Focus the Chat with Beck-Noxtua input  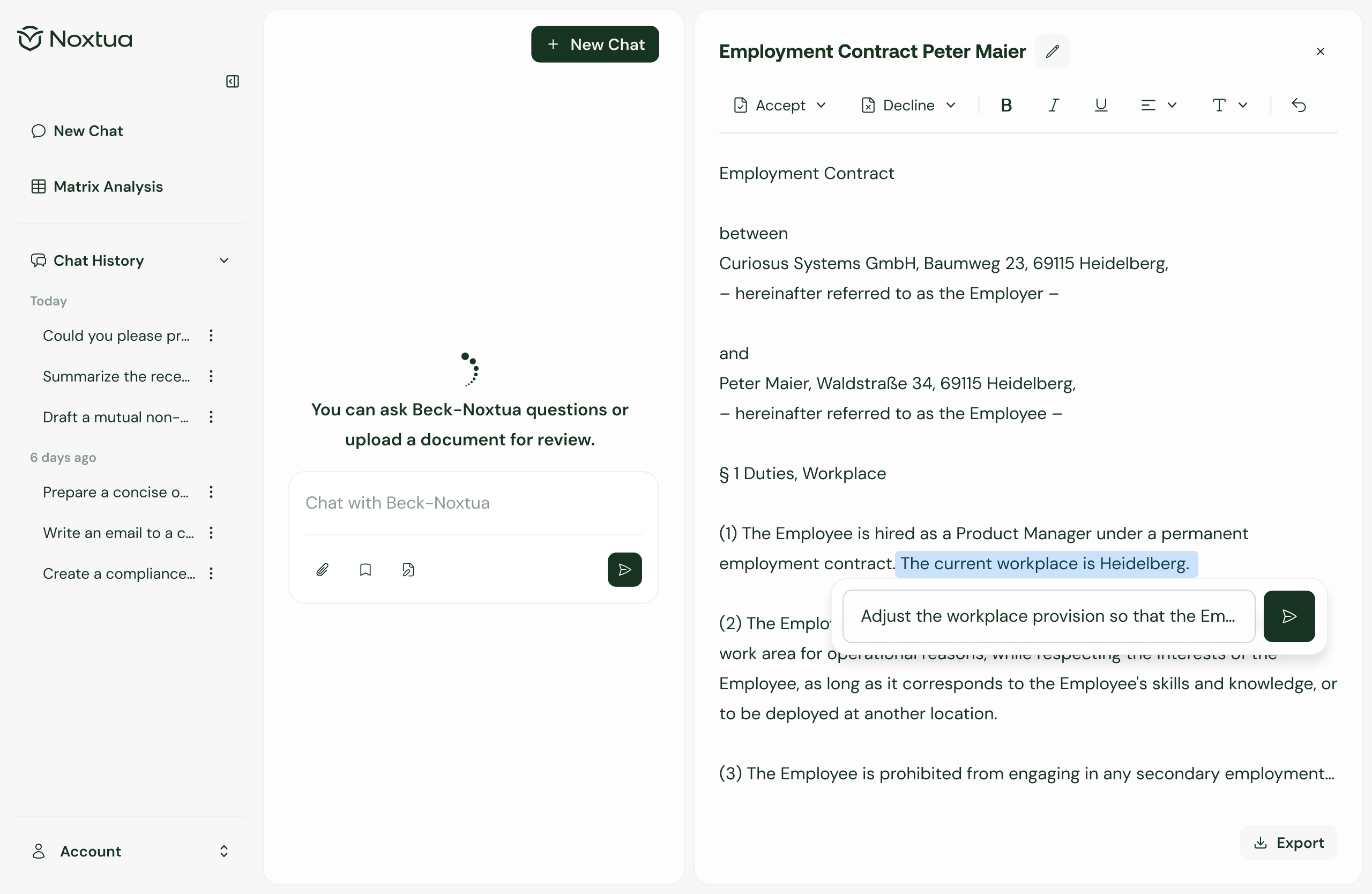pos(473,503)
